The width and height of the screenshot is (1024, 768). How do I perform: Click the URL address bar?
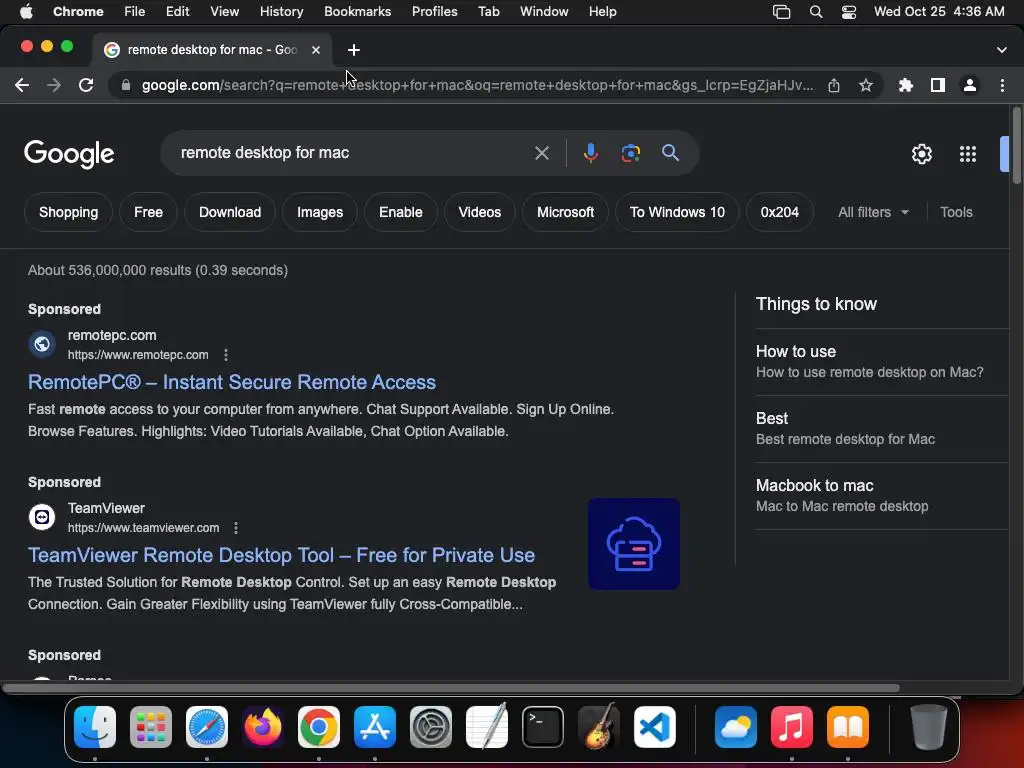477,85
